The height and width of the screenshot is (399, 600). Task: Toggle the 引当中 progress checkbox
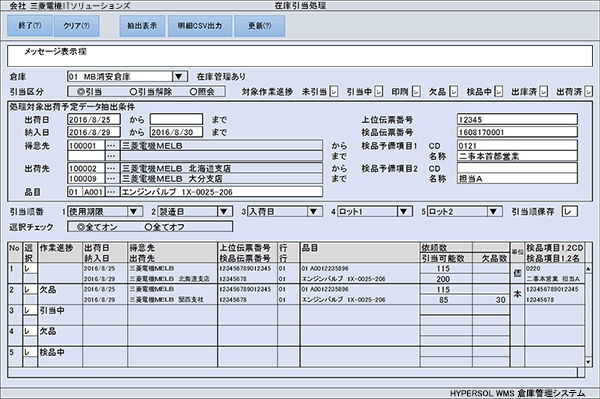click(x=378, y=91)
